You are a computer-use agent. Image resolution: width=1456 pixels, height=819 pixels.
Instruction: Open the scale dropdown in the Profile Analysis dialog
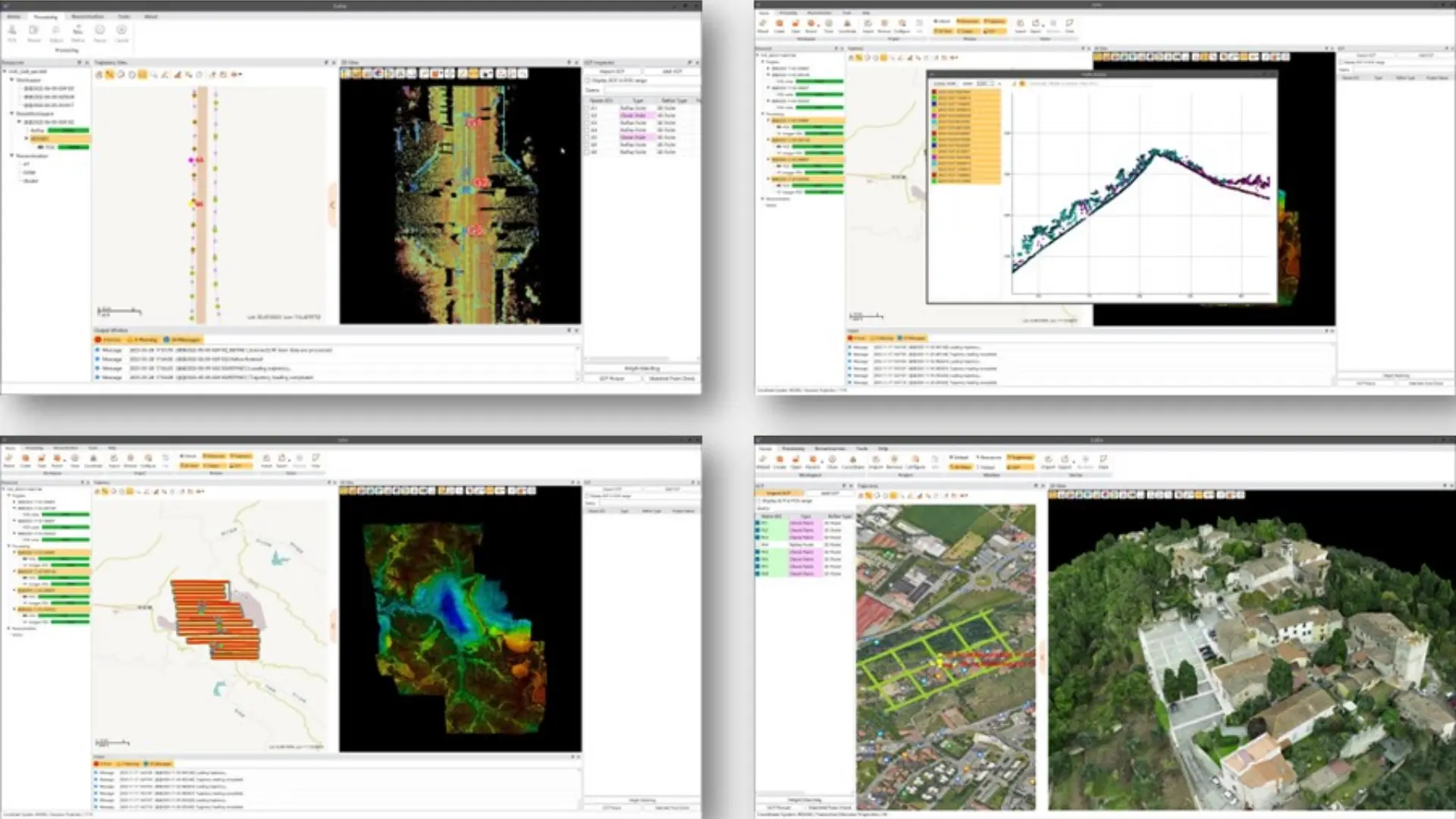986,83
